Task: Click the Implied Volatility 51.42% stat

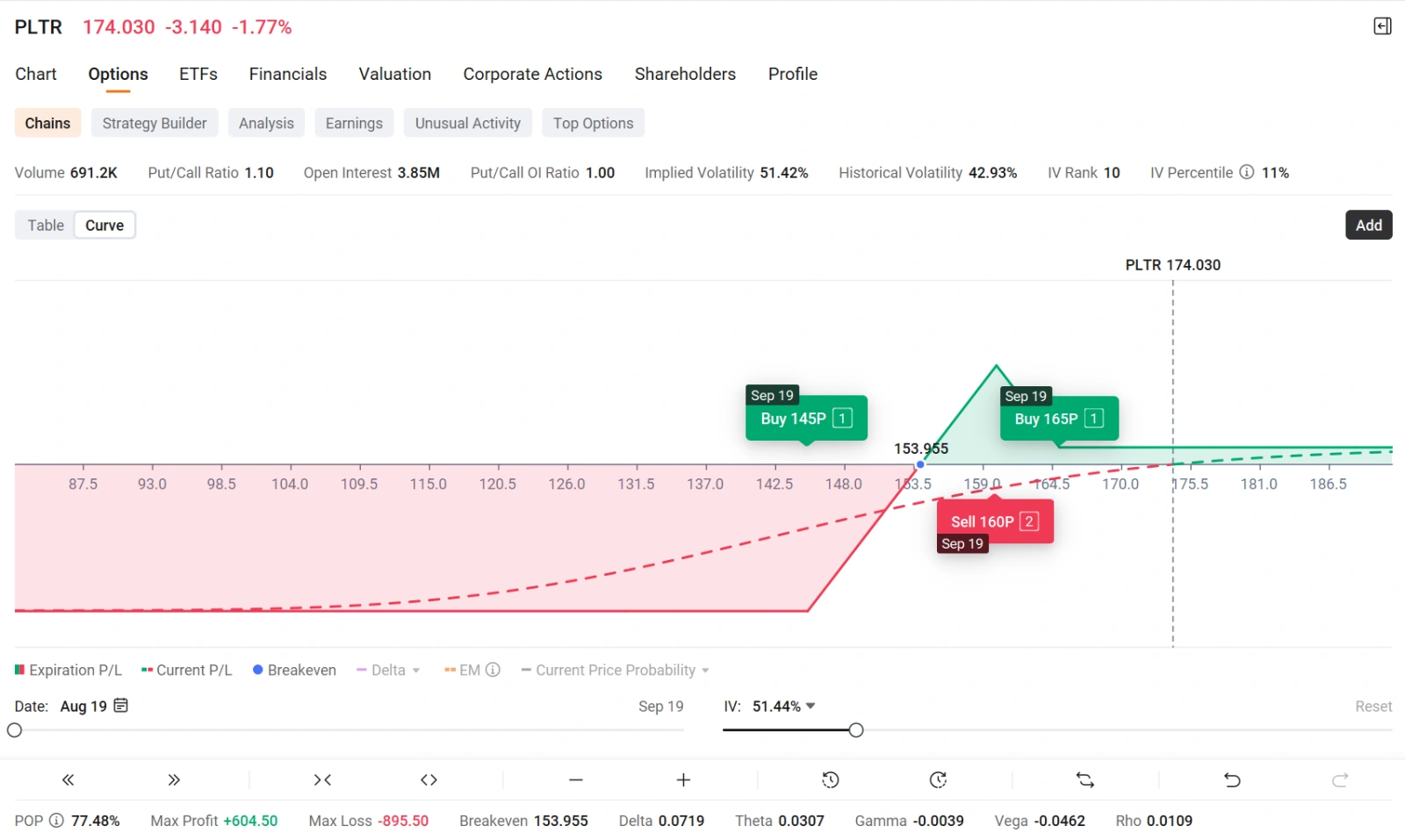Action: tap(726, 172)
